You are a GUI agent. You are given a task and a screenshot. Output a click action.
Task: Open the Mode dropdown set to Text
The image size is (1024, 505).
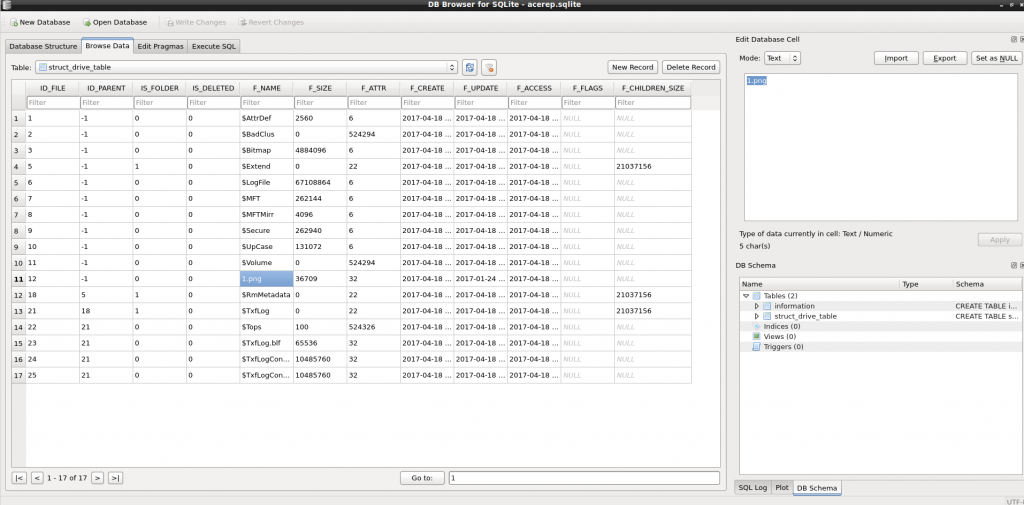click(782, 58)
